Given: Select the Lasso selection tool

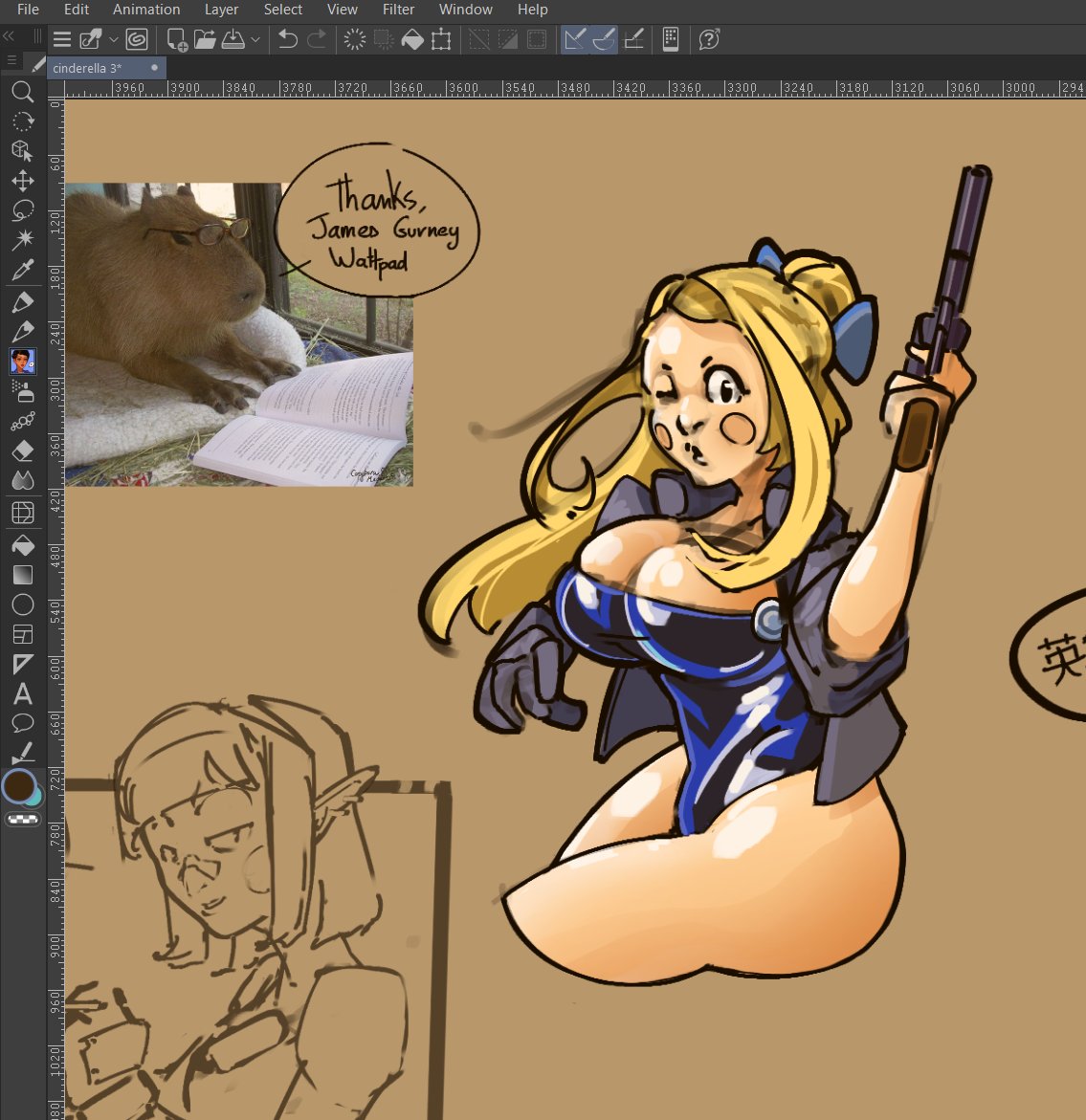Looking at the screenshot, I should [x=23, y=210].
